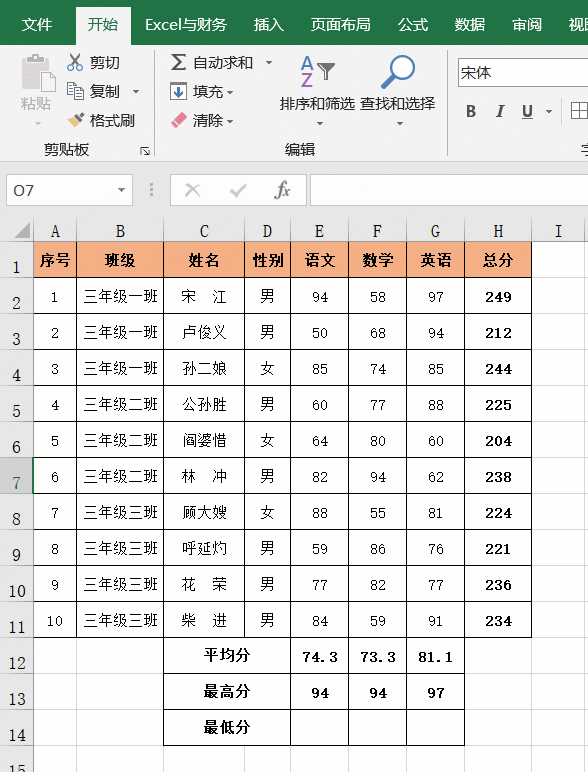Click the Borders grid icon
Image resolution: width=588 pixels, height=772 pixels.
pyautogui.click(x=579, y=111)
